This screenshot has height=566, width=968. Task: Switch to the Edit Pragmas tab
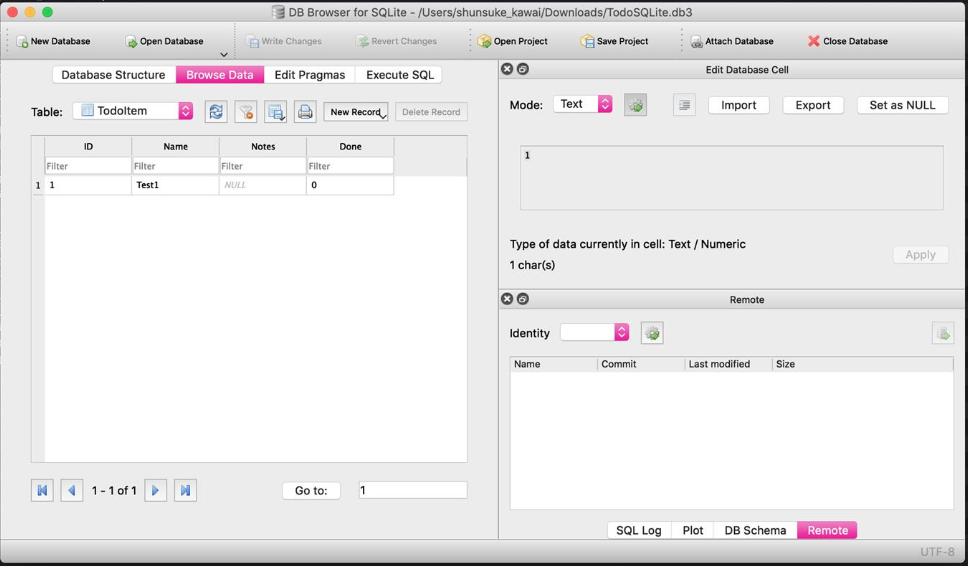[x=310, y=75]
